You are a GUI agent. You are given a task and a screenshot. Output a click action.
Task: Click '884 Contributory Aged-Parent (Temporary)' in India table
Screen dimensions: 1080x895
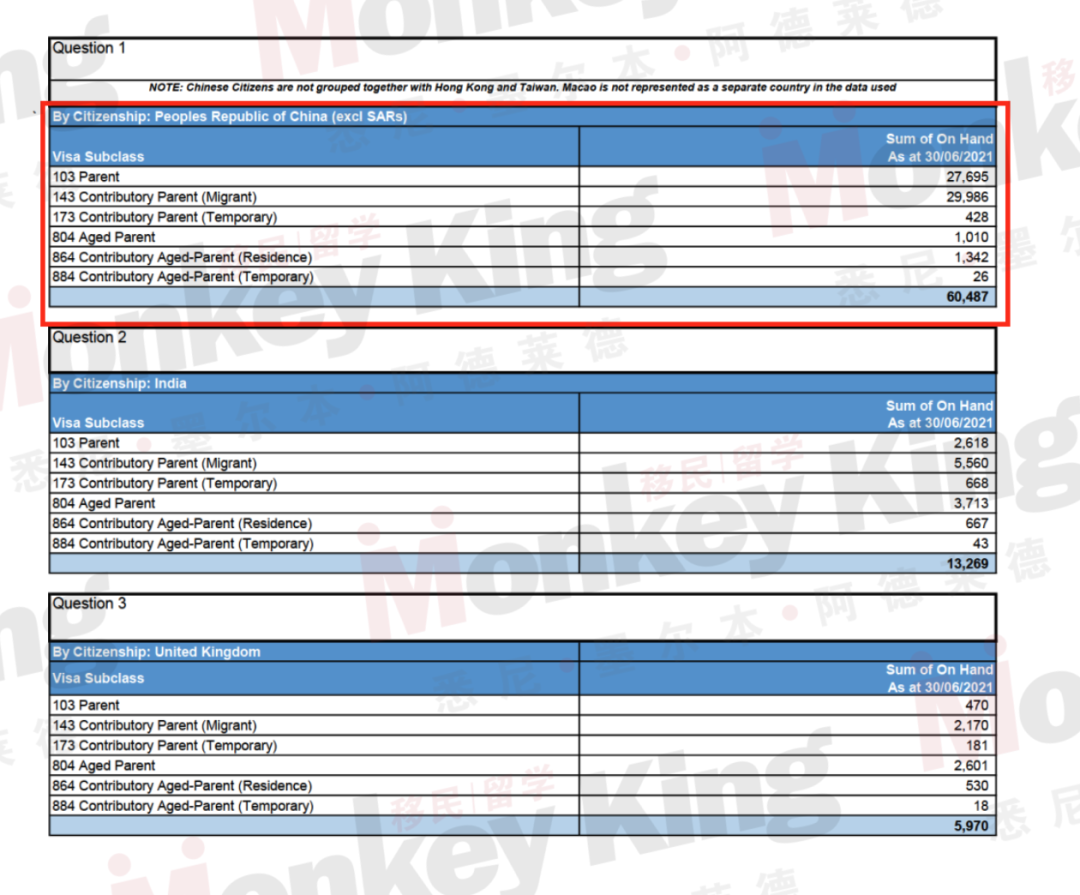(183, 544)
